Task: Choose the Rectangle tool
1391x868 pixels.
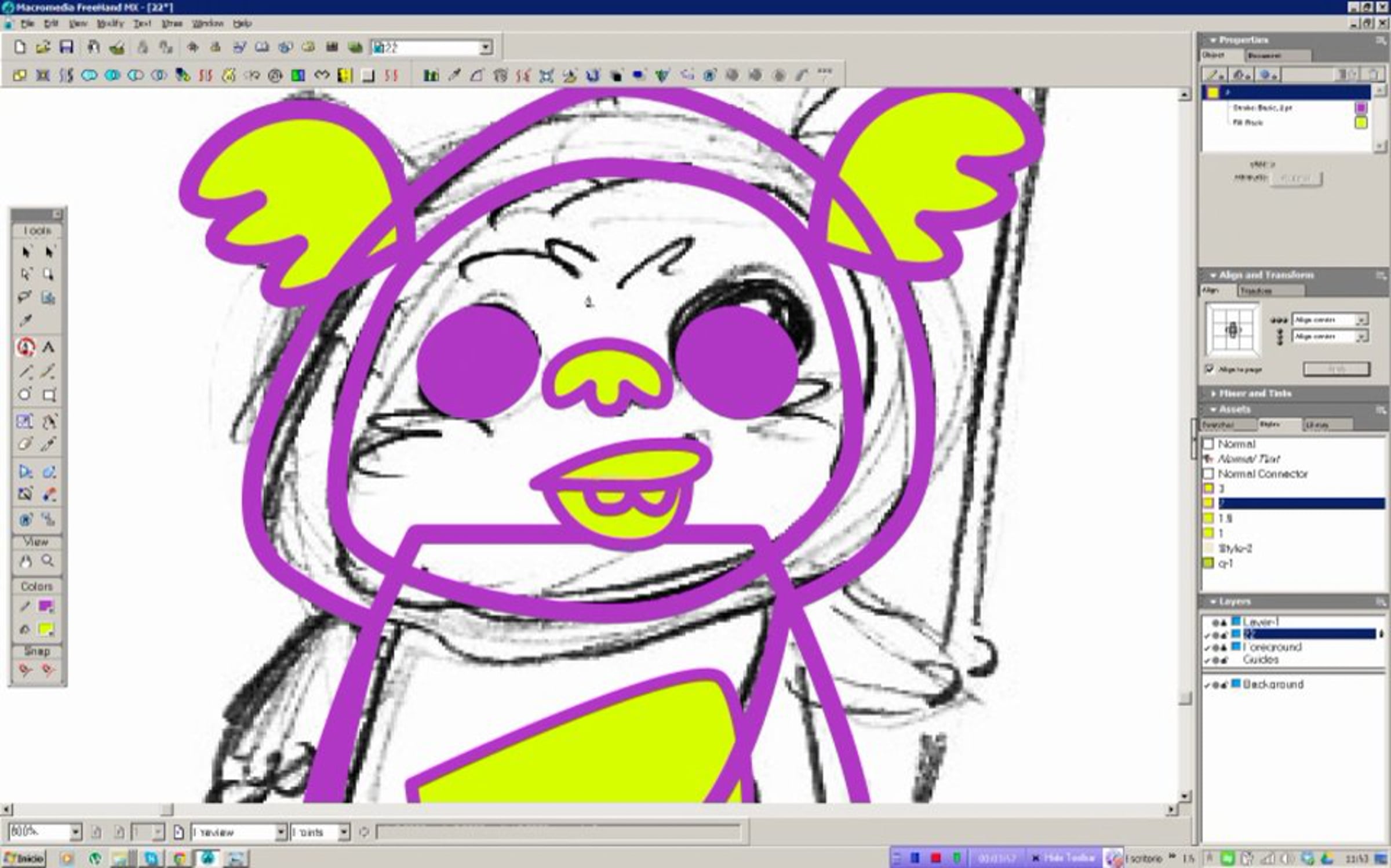Action: point(49,395)
